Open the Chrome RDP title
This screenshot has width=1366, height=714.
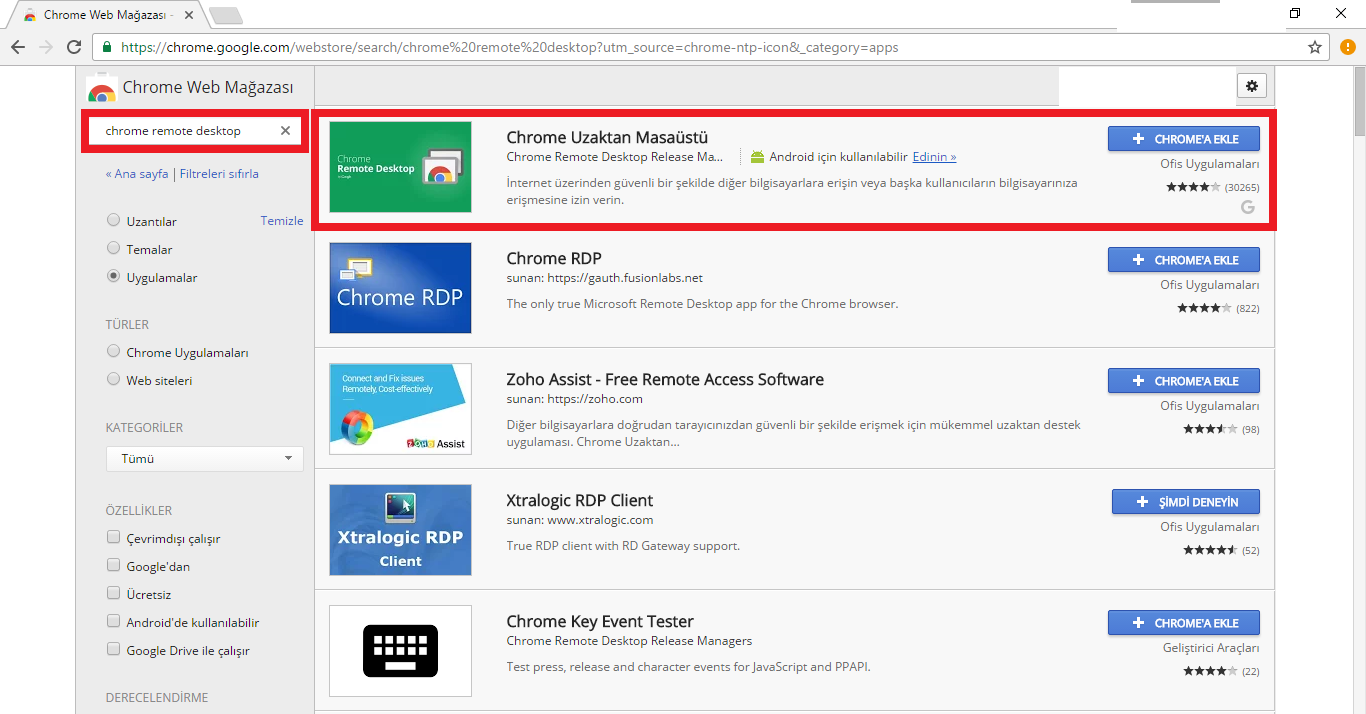tap(554, 258)
